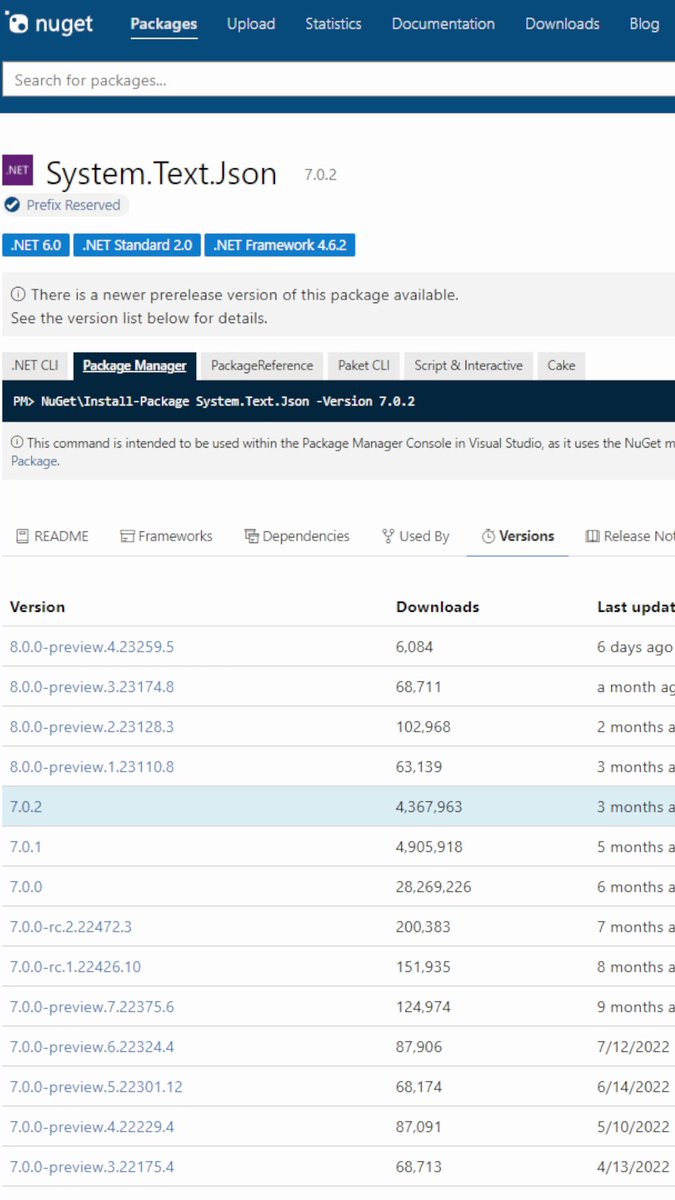This screenshot has height=1200, width=675.
Task: Click the 6,084 downloads cell
Action: (x=415, y=647)
